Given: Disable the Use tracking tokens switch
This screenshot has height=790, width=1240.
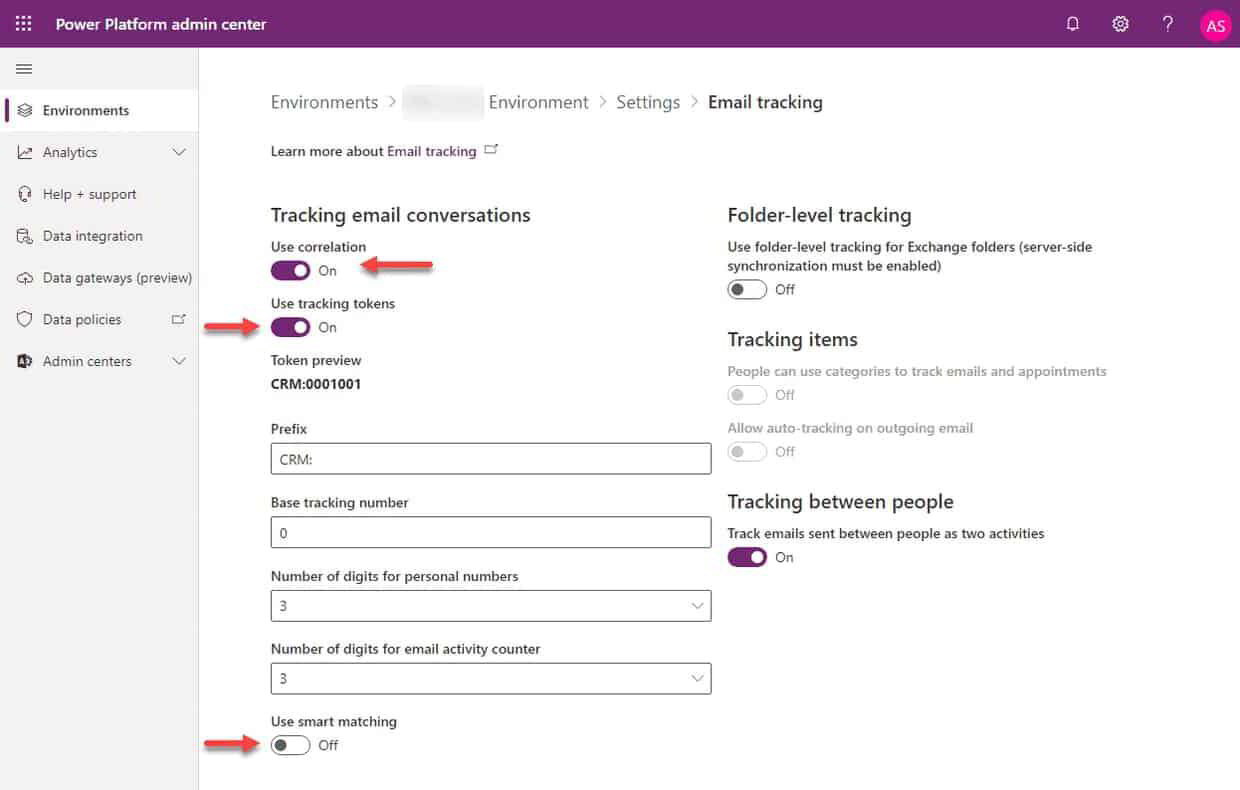Looking at the screenshot, I should click(290, 327).
